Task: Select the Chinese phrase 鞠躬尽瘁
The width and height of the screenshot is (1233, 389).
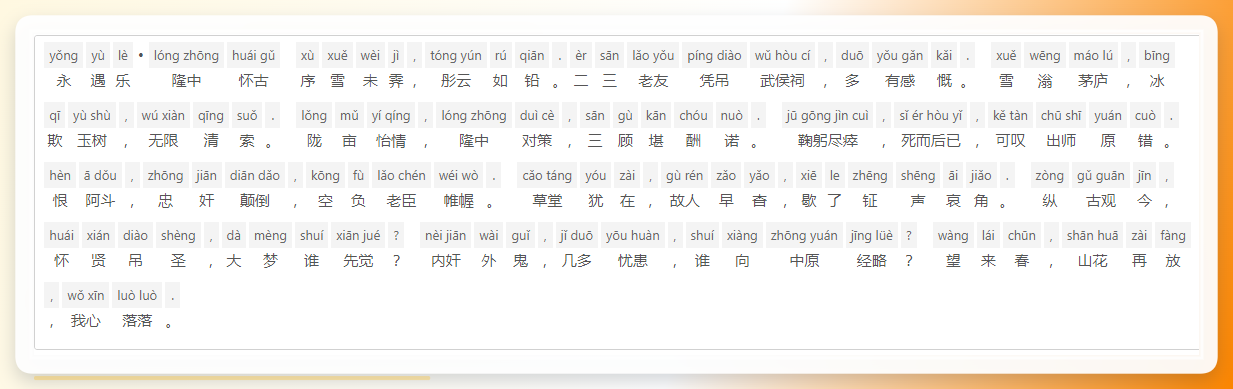Action: click(x=827, y=142)
